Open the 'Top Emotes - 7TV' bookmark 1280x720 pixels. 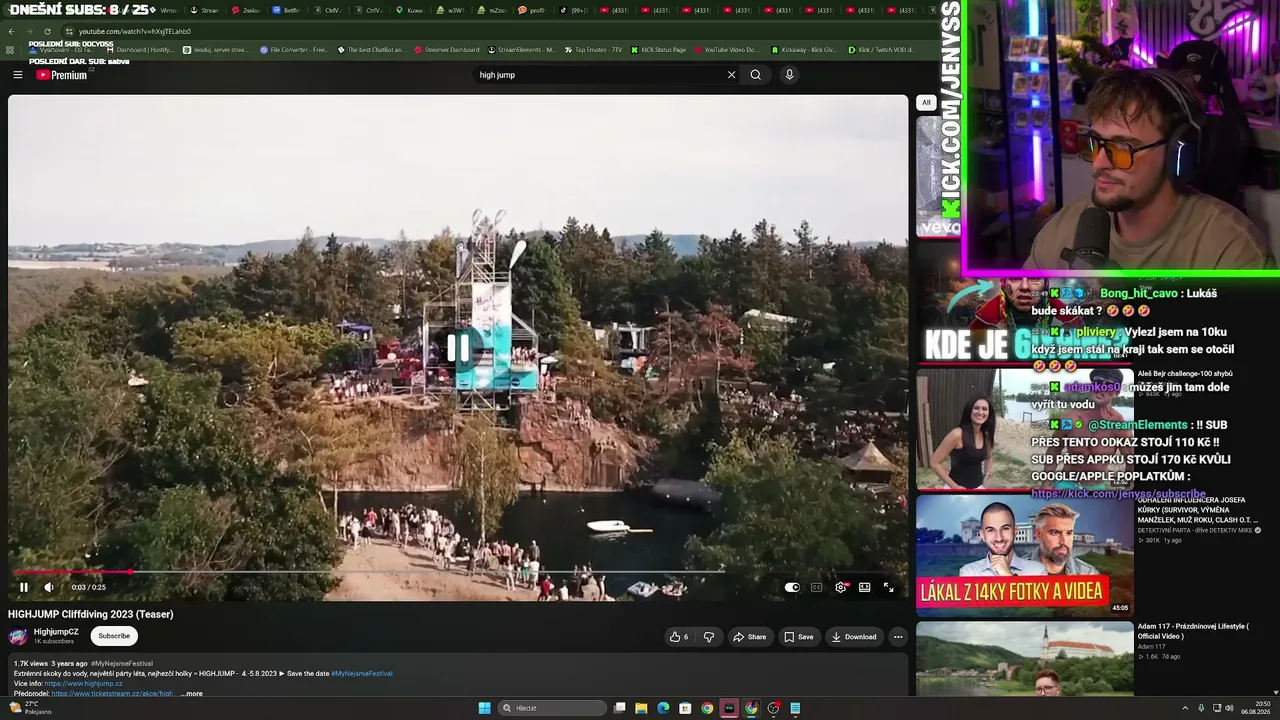point(593,50)
